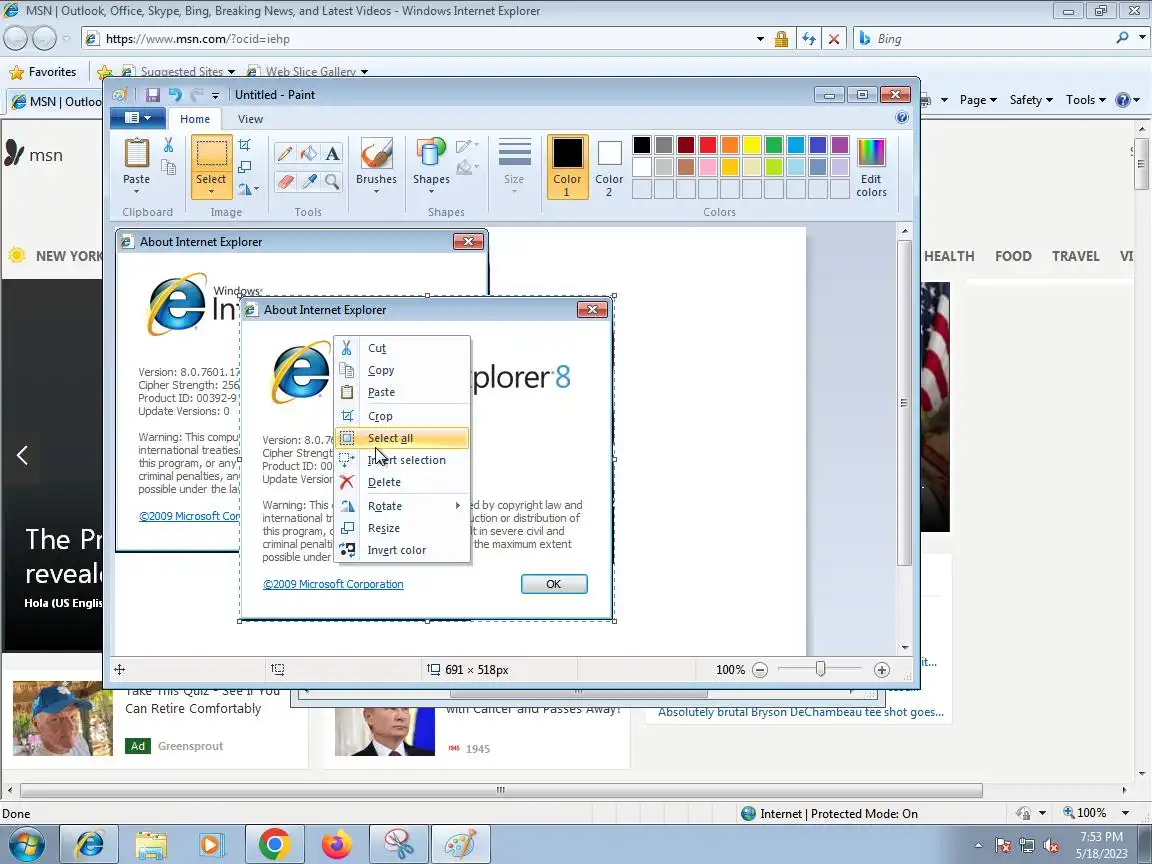Screen dimensions: 1152x864
Task: Click the Cut scissors icon in Clipboard
Action: click(x=168, y=145)
